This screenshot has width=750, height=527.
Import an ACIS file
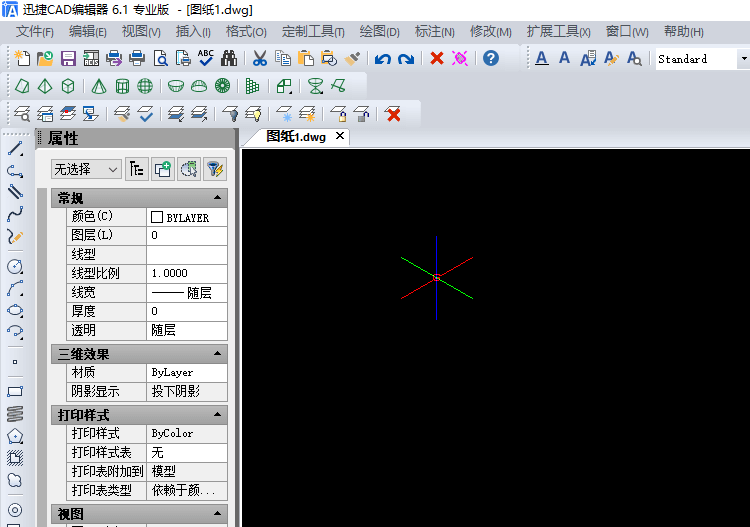(x=91, y=58)
